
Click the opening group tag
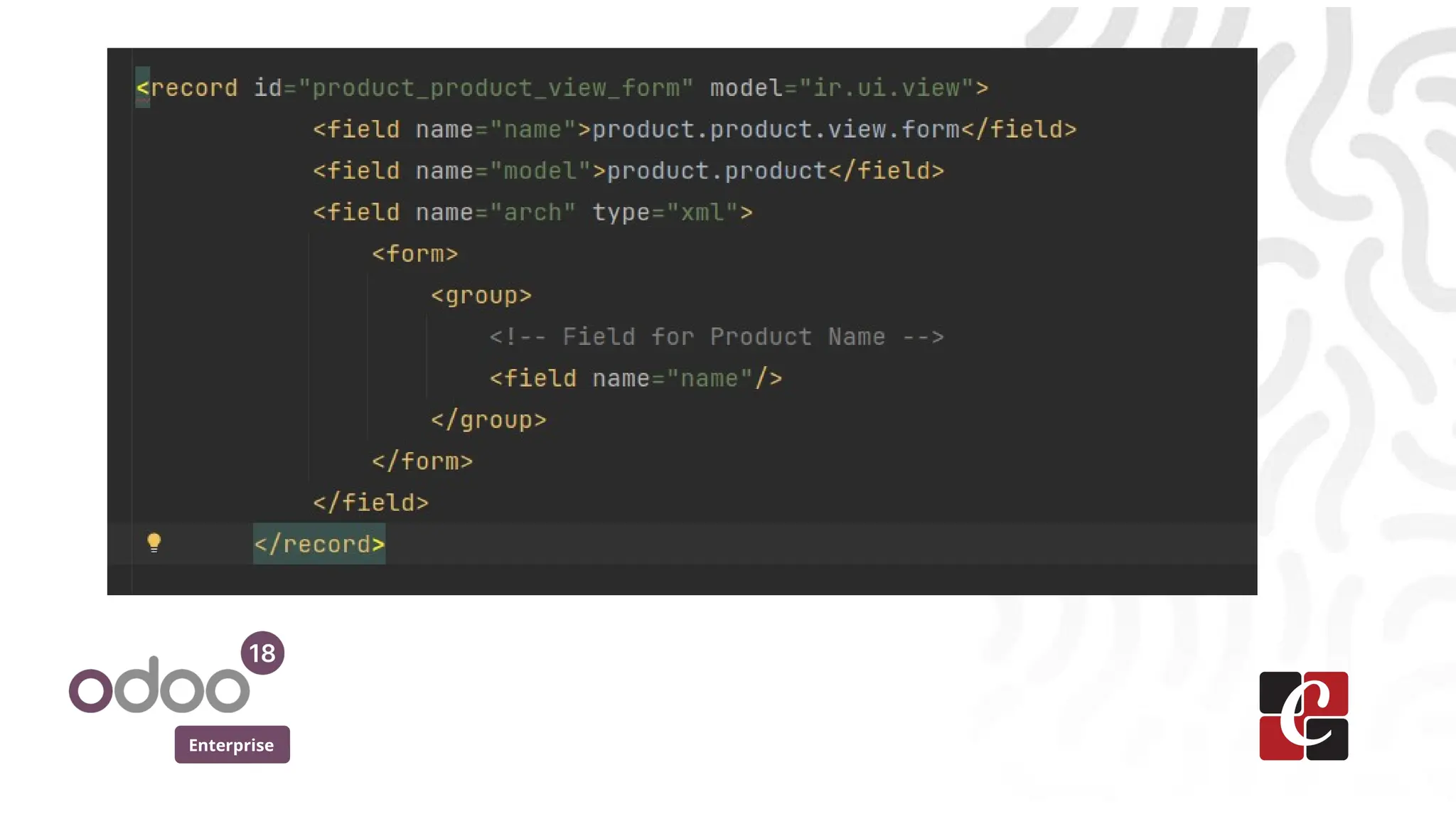(481, 296)
